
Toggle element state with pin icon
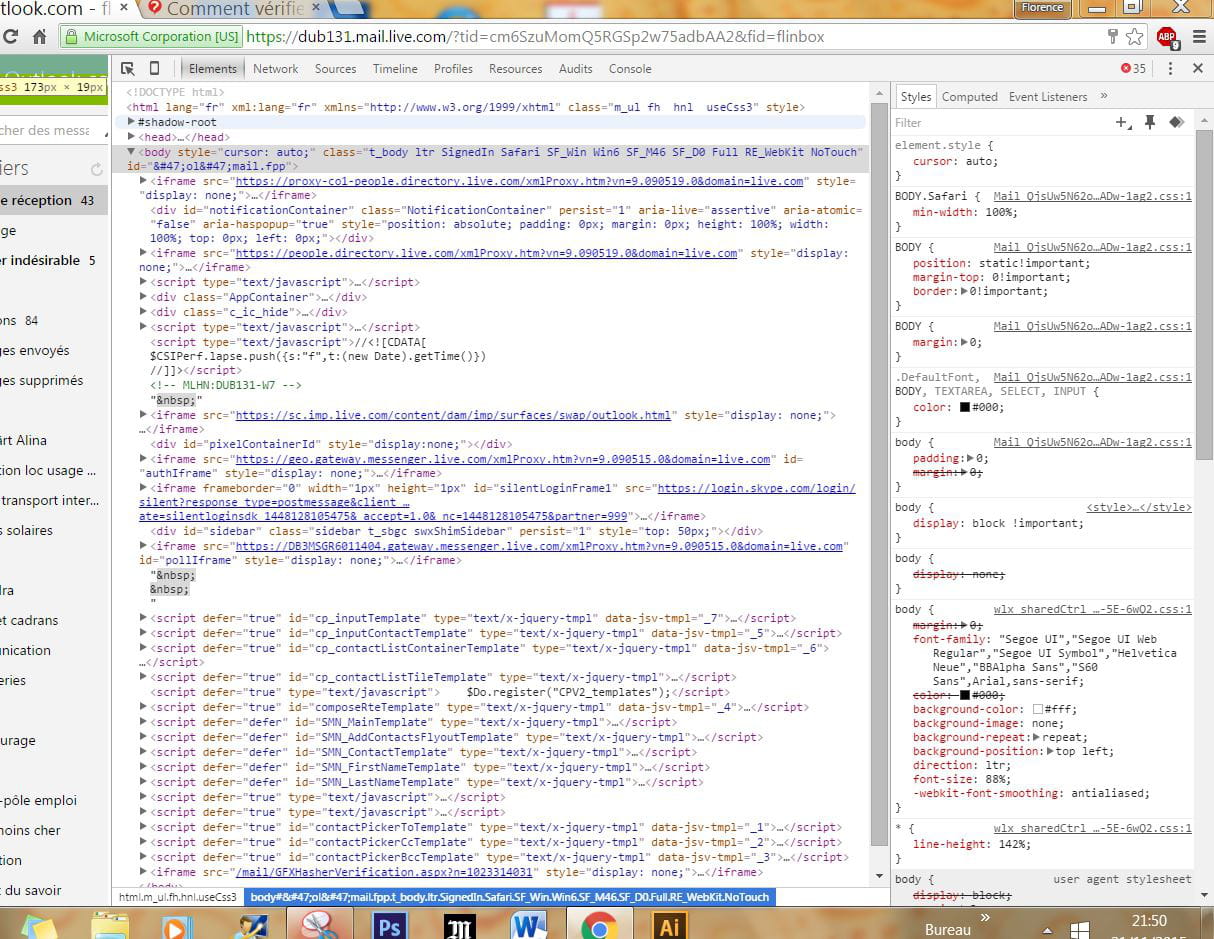(1150, 122)
